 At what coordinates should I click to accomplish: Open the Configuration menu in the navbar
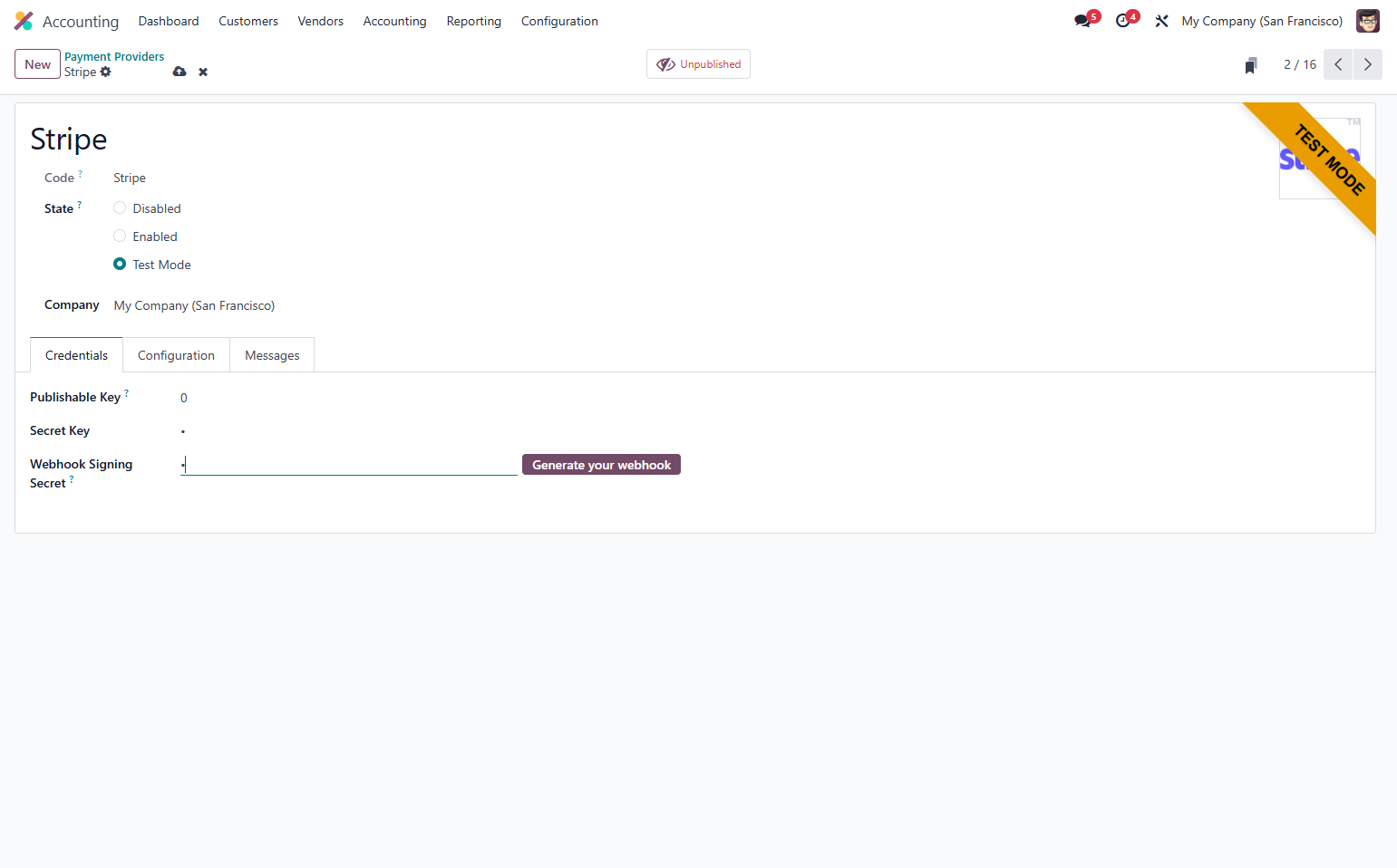coord(559,21)
